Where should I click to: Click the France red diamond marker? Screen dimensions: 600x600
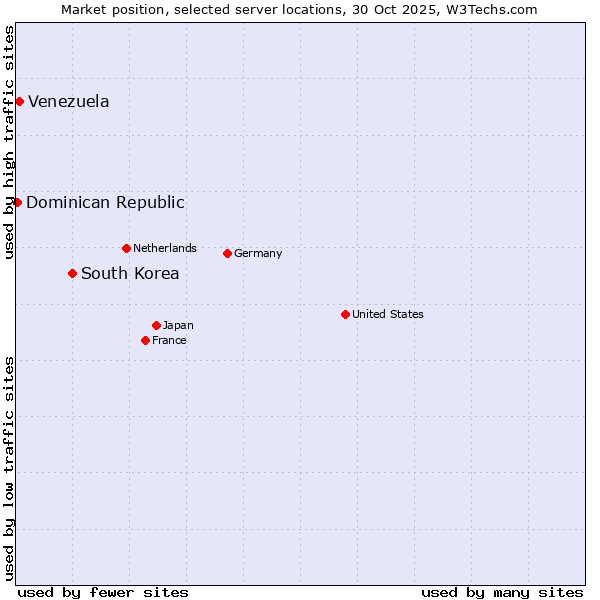click(x=145, y=340)
